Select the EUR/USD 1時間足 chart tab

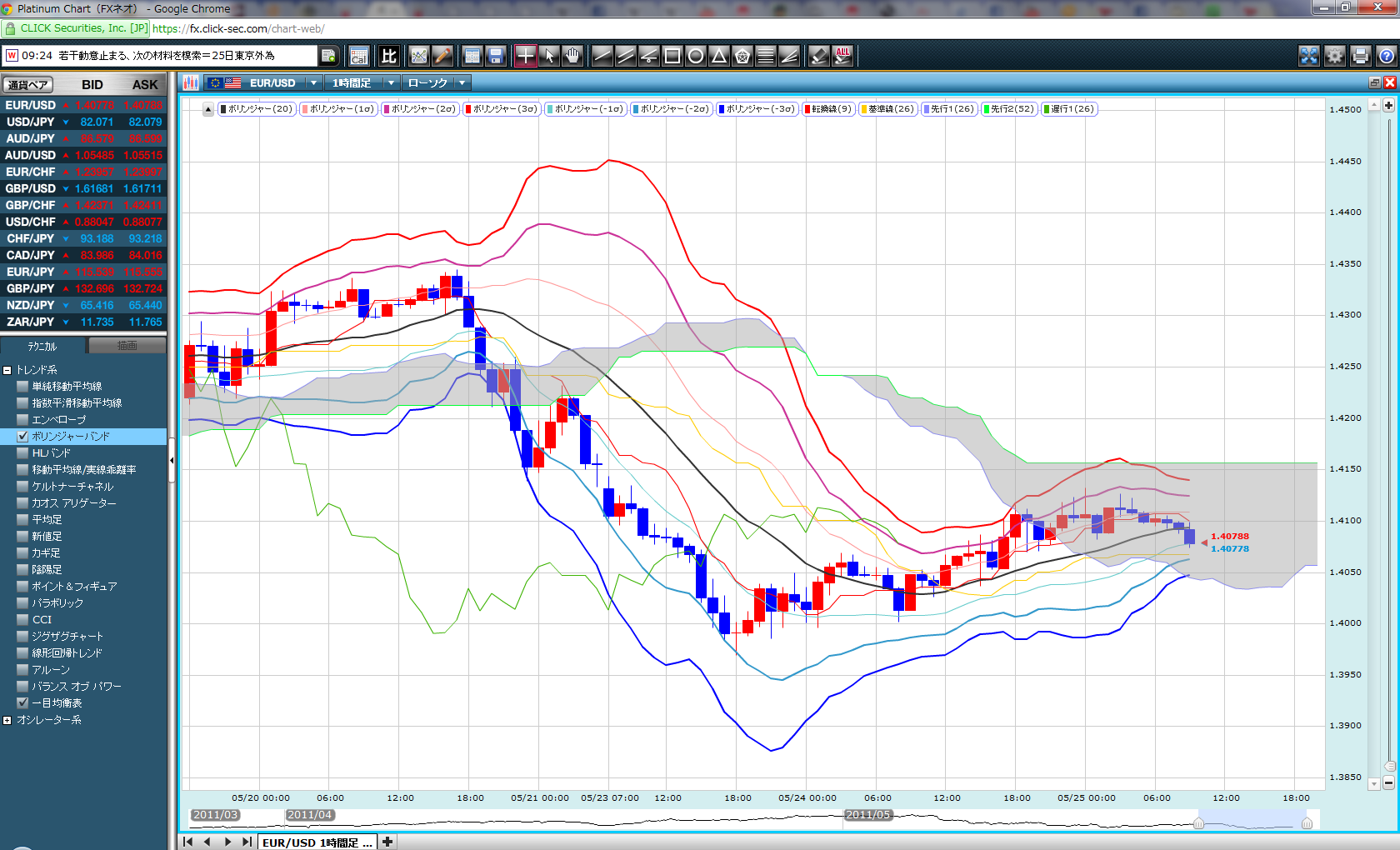pos(317,842)
